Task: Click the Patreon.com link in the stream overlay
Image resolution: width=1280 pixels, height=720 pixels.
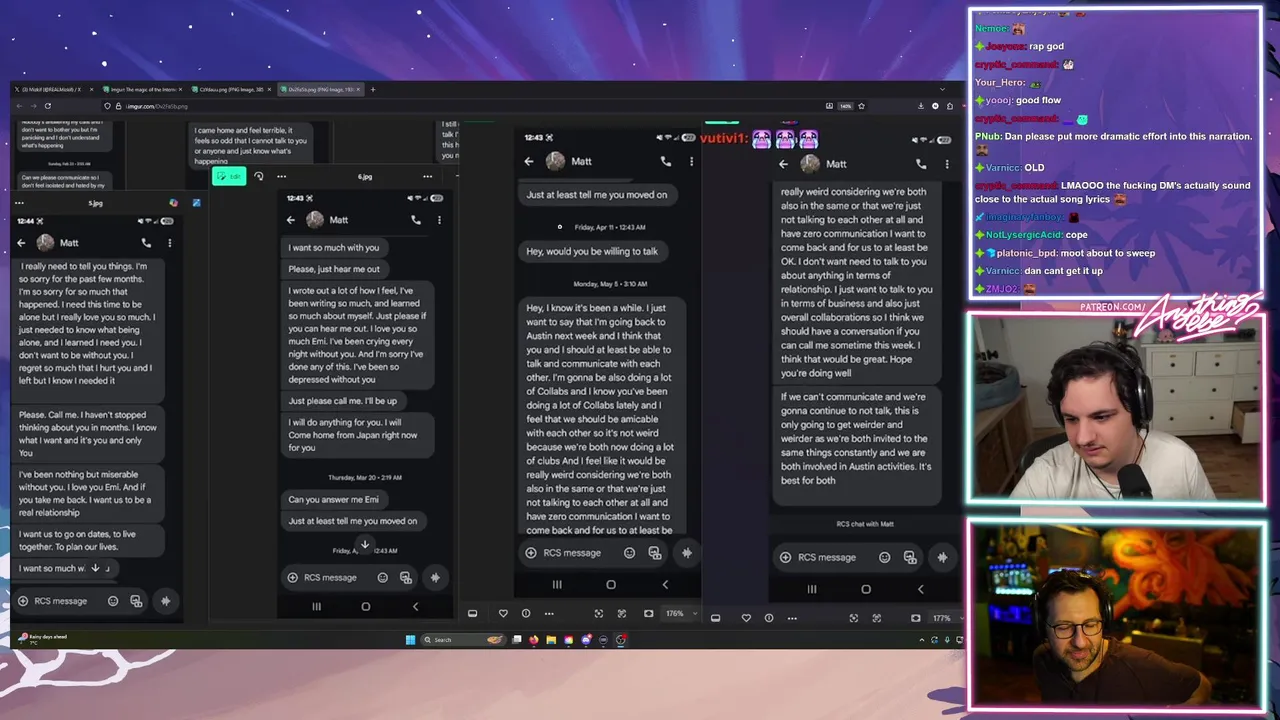Action: 1113,307
